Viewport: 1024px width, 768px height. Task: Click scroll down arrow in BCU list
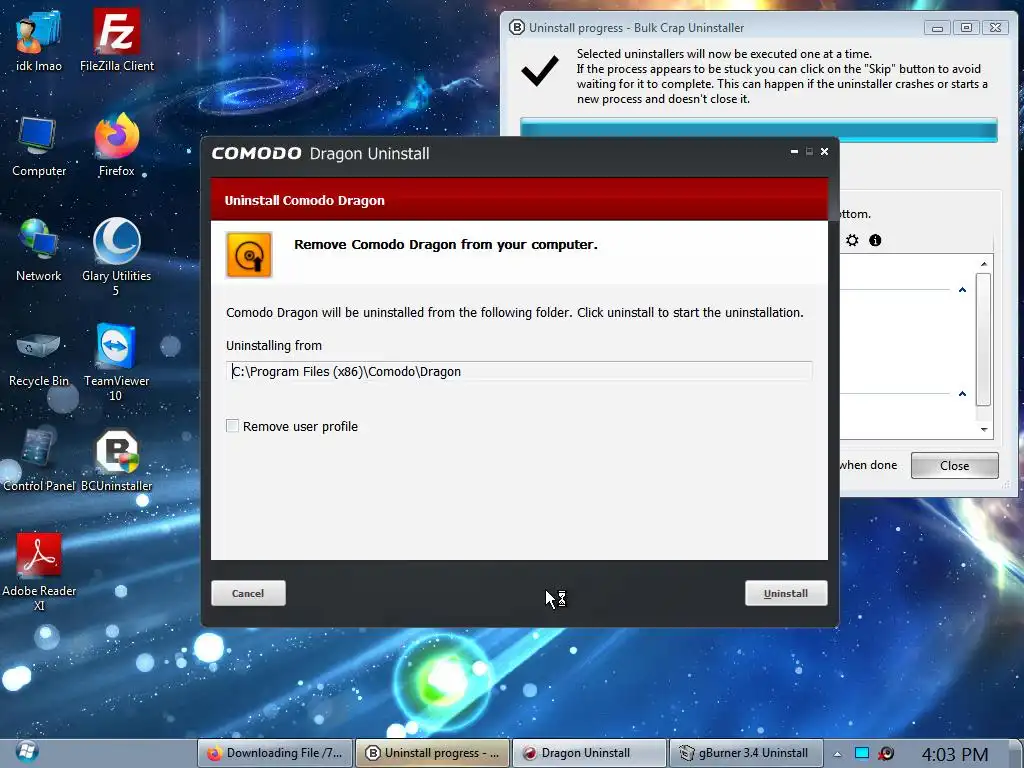click(x=984, y=430)
